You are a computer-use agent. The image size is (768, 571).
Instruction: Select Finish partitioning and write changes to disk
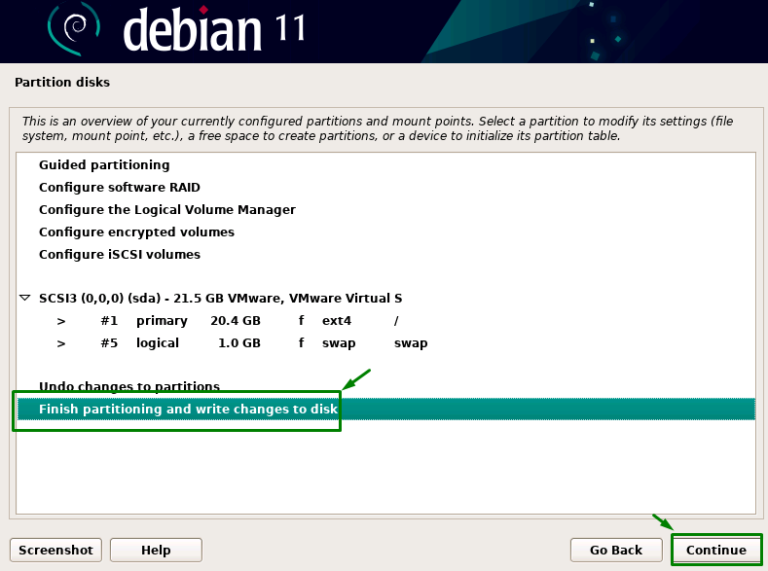pyautogui.click(x=386, y=409)
